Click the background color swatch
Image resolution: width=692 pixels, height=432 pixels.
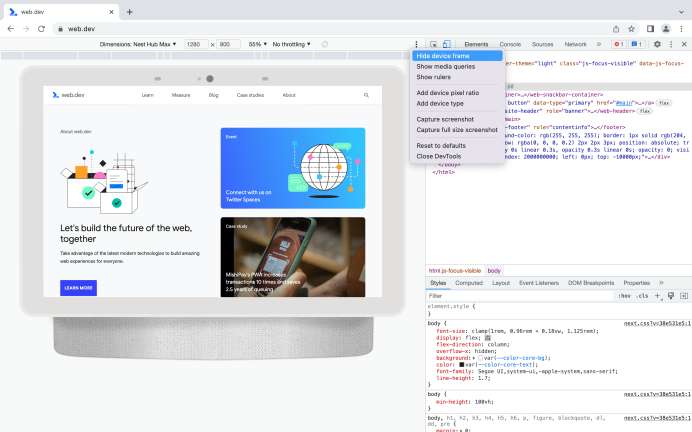click(x=481, y=358)
